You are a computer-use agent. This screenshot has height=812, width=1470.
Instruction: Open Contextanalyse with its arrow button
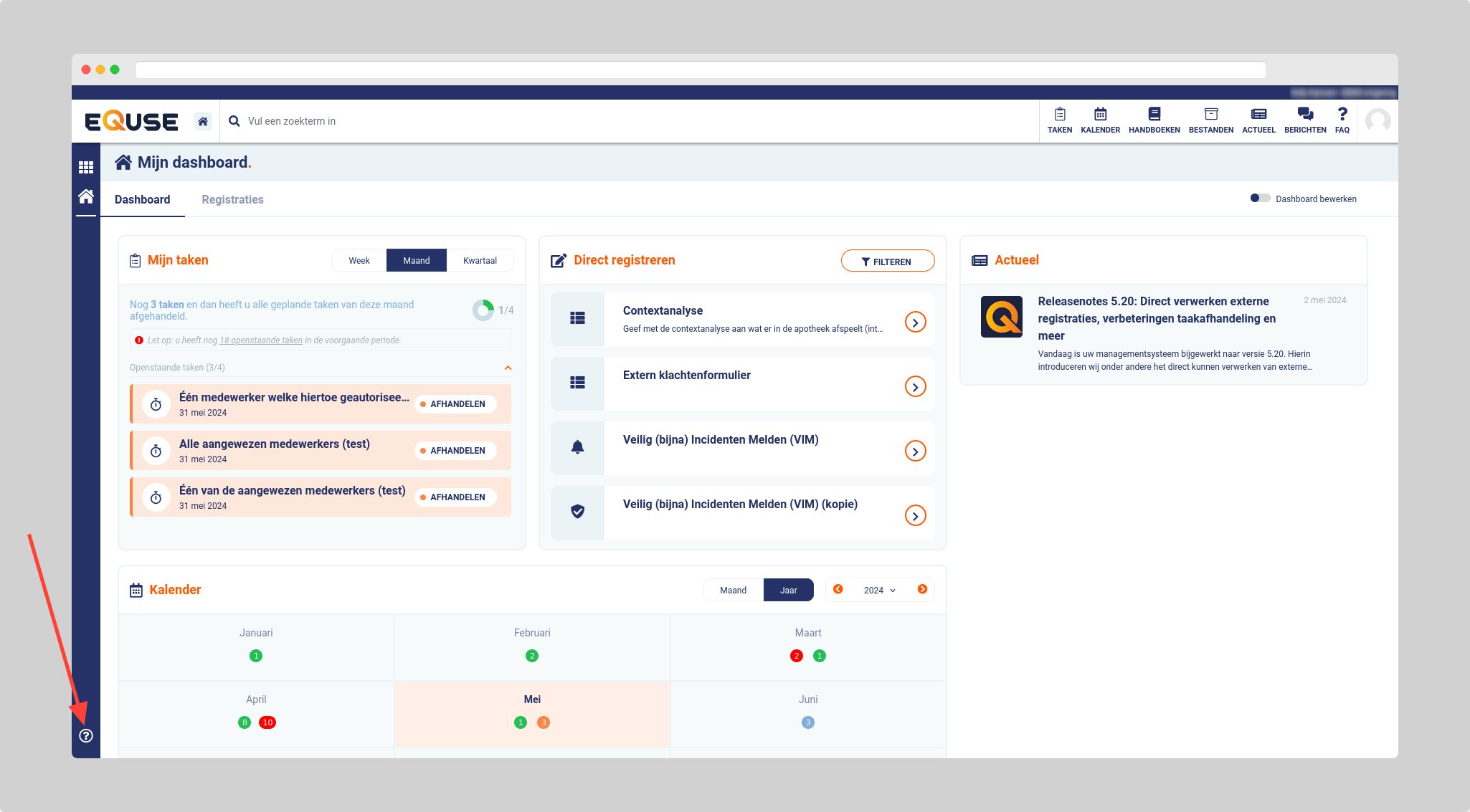(915, 323)
